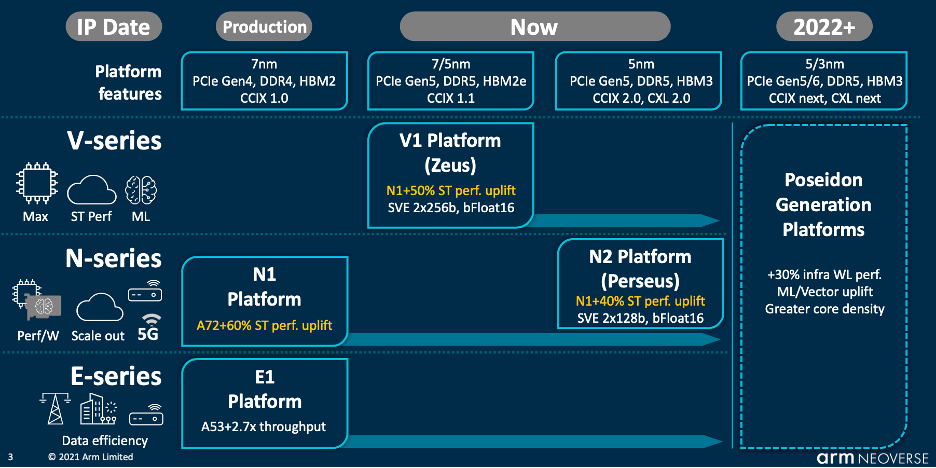Click the 7nm PCIe Gen4 platform features box
The height and width of the screenshot is (468, 936).
tap(264, 81)
